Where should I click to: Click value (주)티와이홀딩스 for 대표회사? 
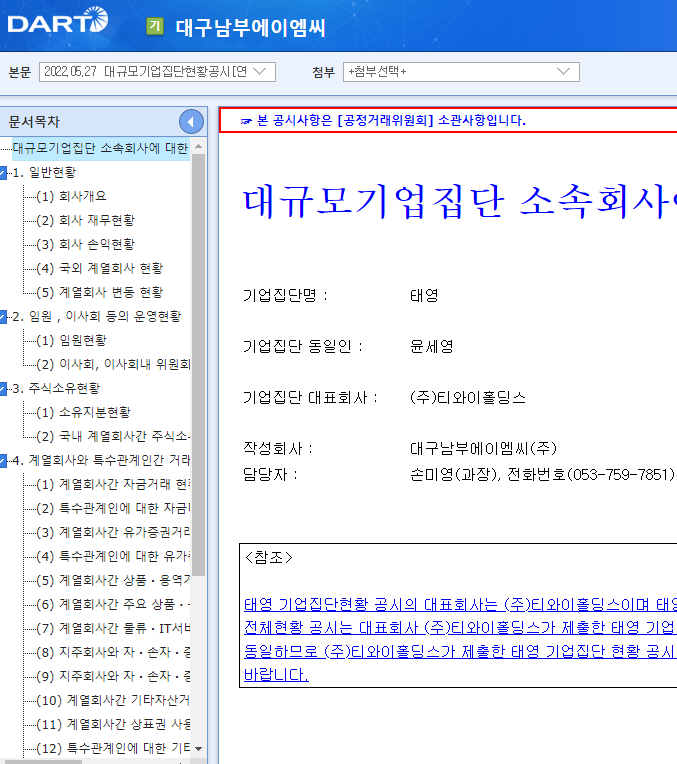point(468,398)
